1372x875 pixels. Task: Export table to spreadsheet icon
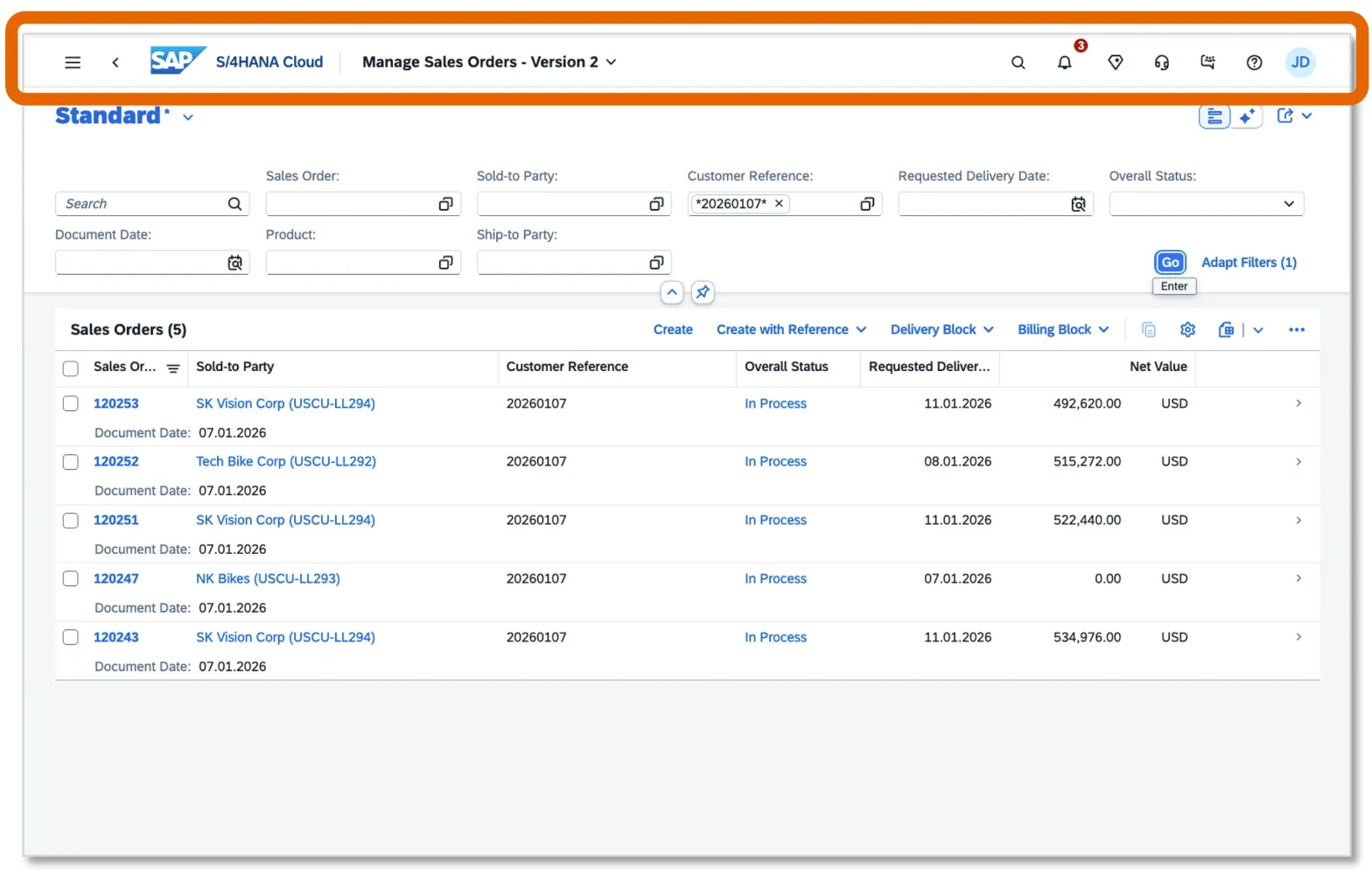pos(1226,330)
